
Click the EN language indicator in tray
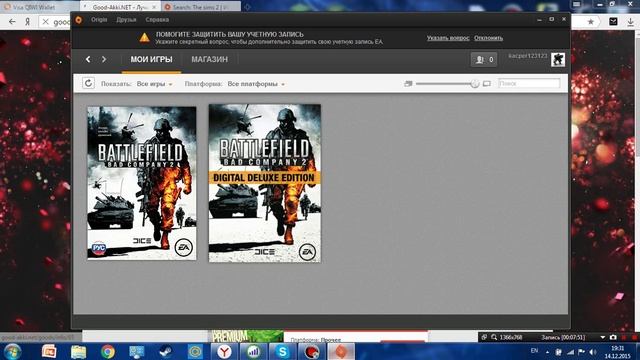[x=534, y=351]
